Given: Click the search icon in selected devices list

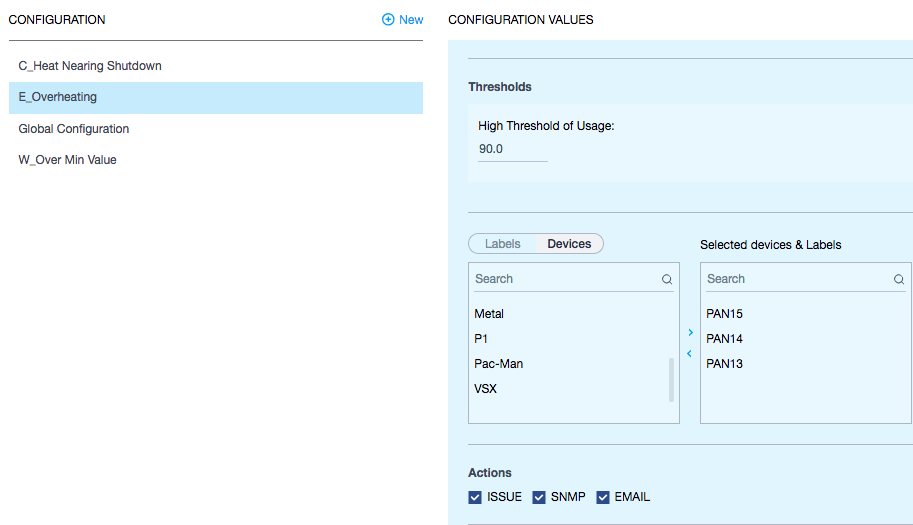Looking at the screenshot, I should (899, 280).
